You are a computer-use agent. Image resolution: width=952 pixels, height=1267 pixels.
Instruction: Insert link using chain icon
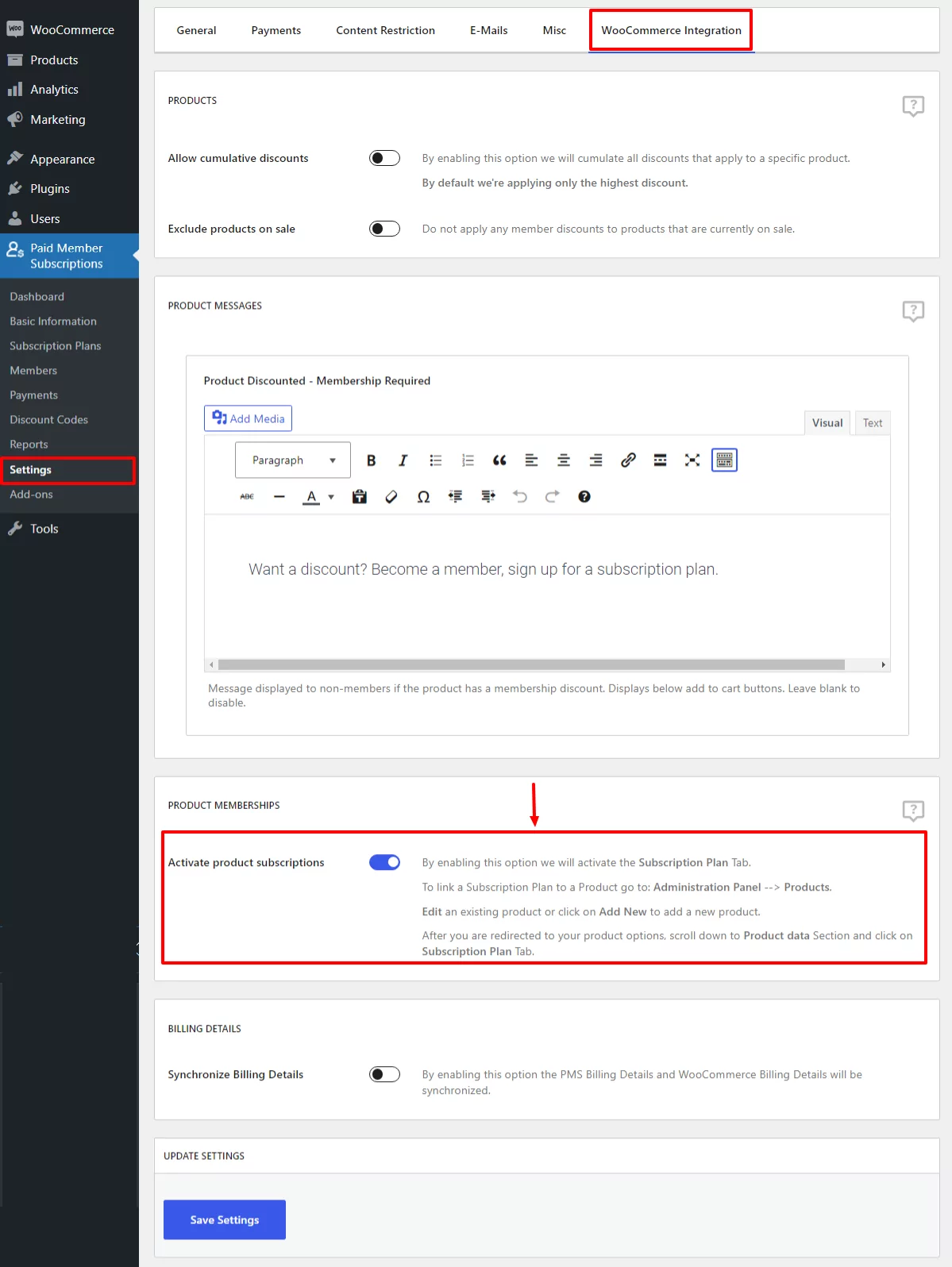click(x=628, y=460)
